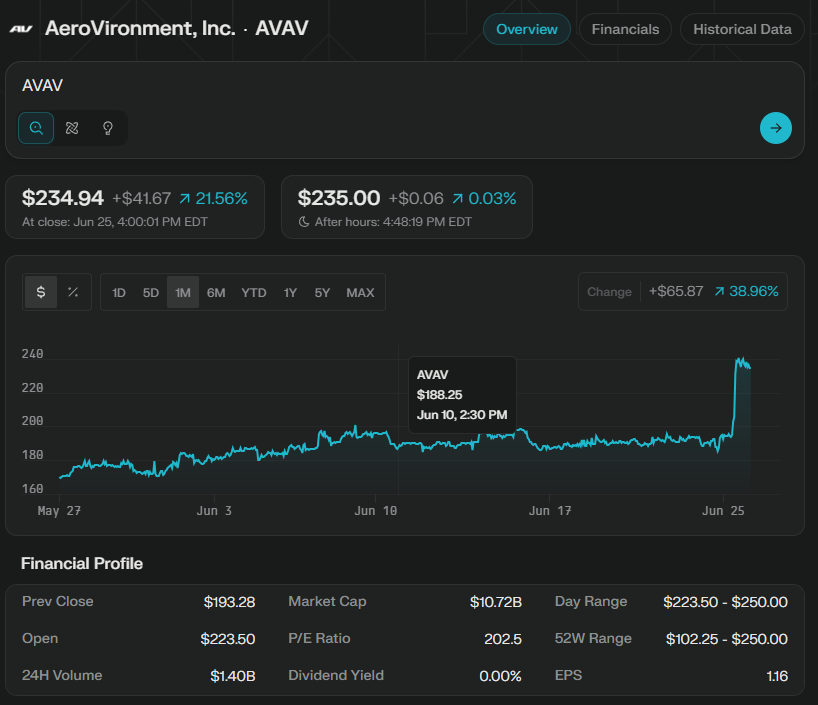The width and height of the screenshot is (818, 705).
Task: Submit the query with the arrow button
Action: pos(776,128)
